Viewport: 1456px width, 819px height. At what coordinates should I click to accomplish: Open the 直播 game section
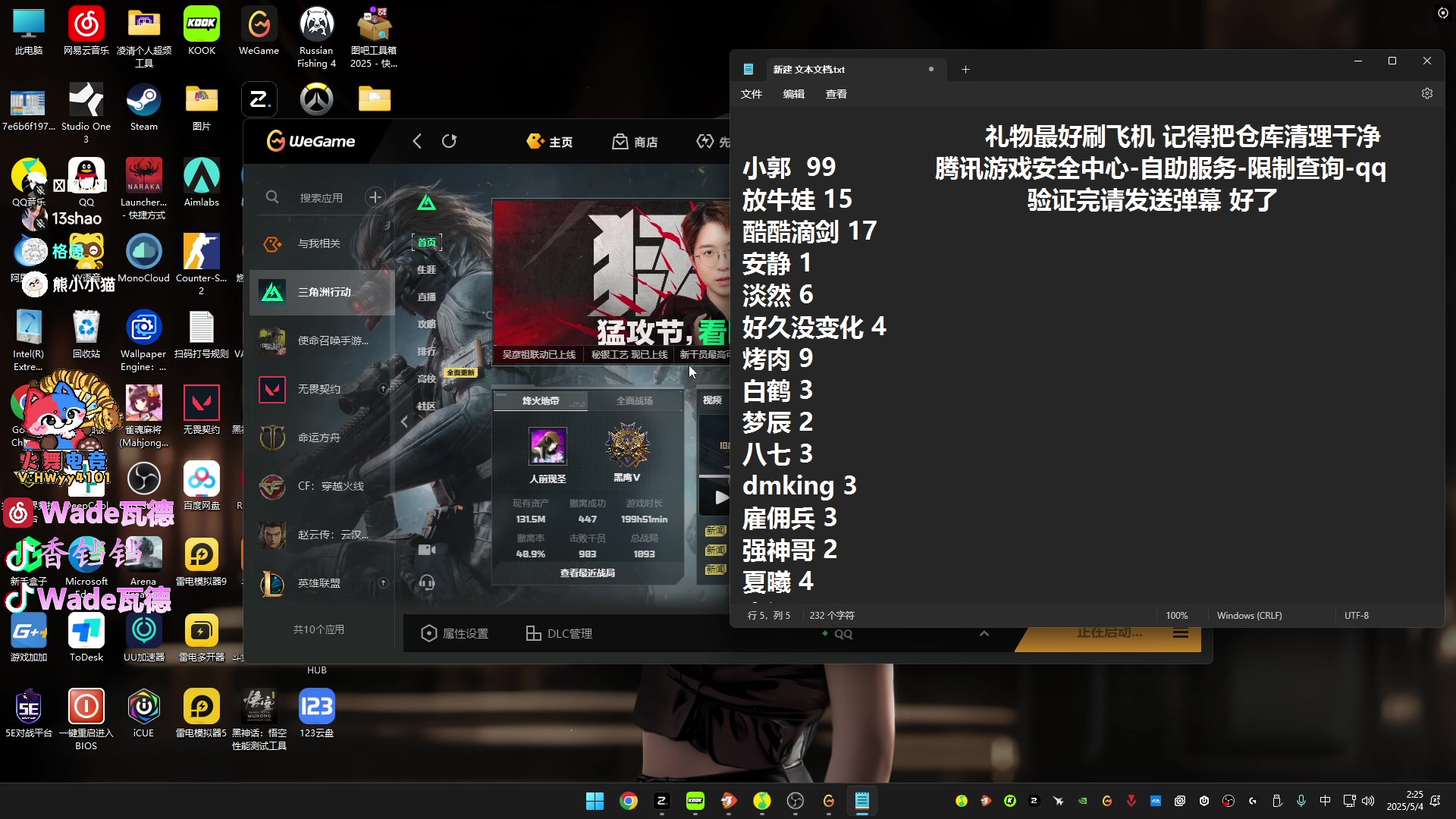point(427,297)
